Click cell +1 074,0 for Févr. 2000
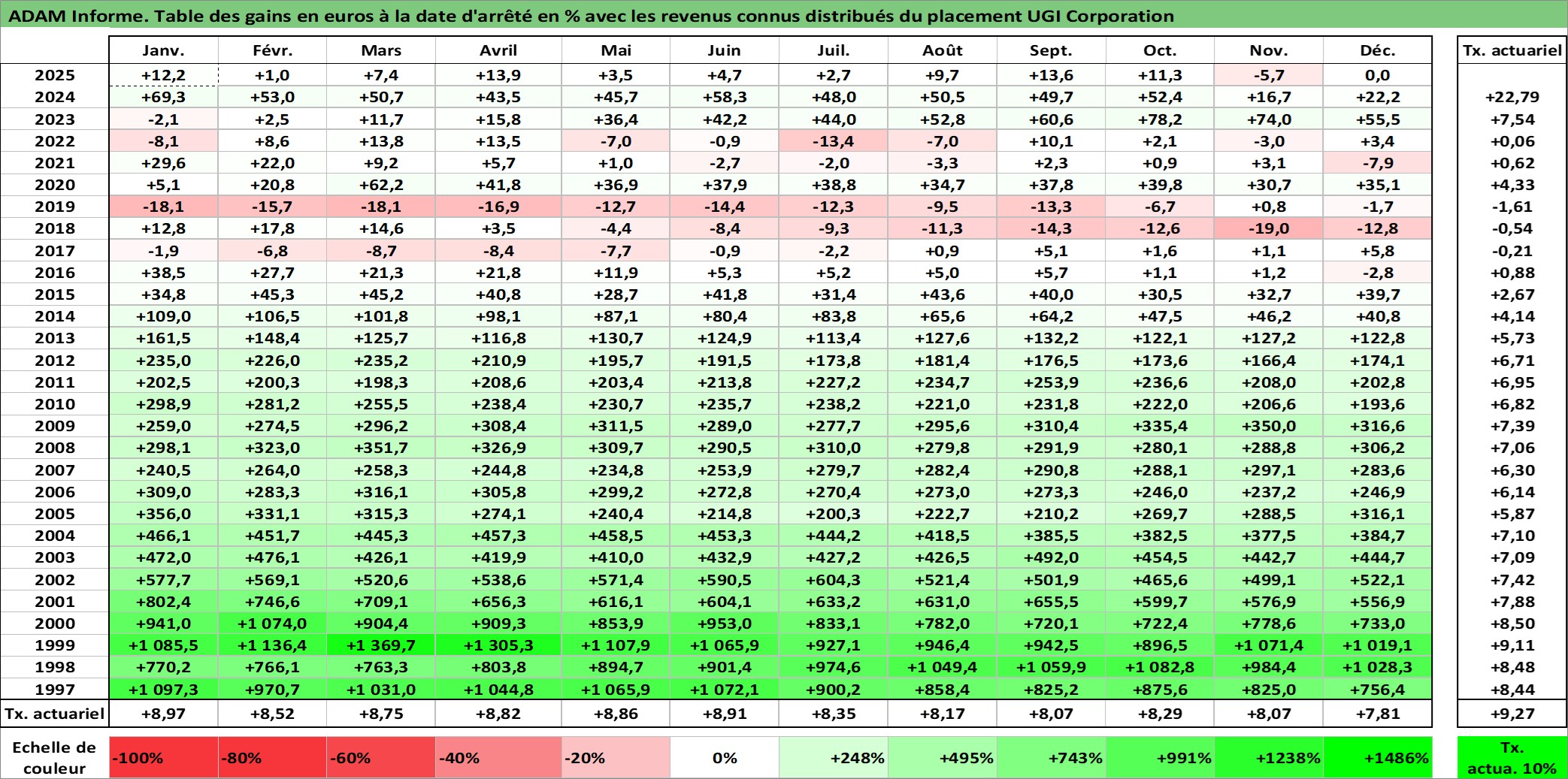The width and height of the screenshot is (1568, 779). click(272, 624)
